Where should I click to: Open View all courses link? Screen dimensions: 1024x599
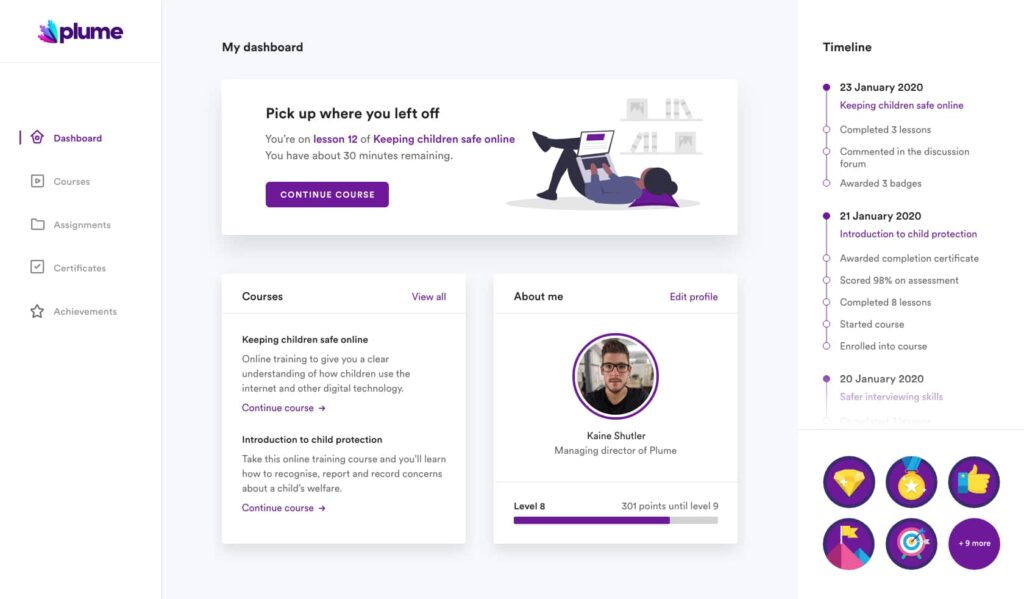point(428,297)
